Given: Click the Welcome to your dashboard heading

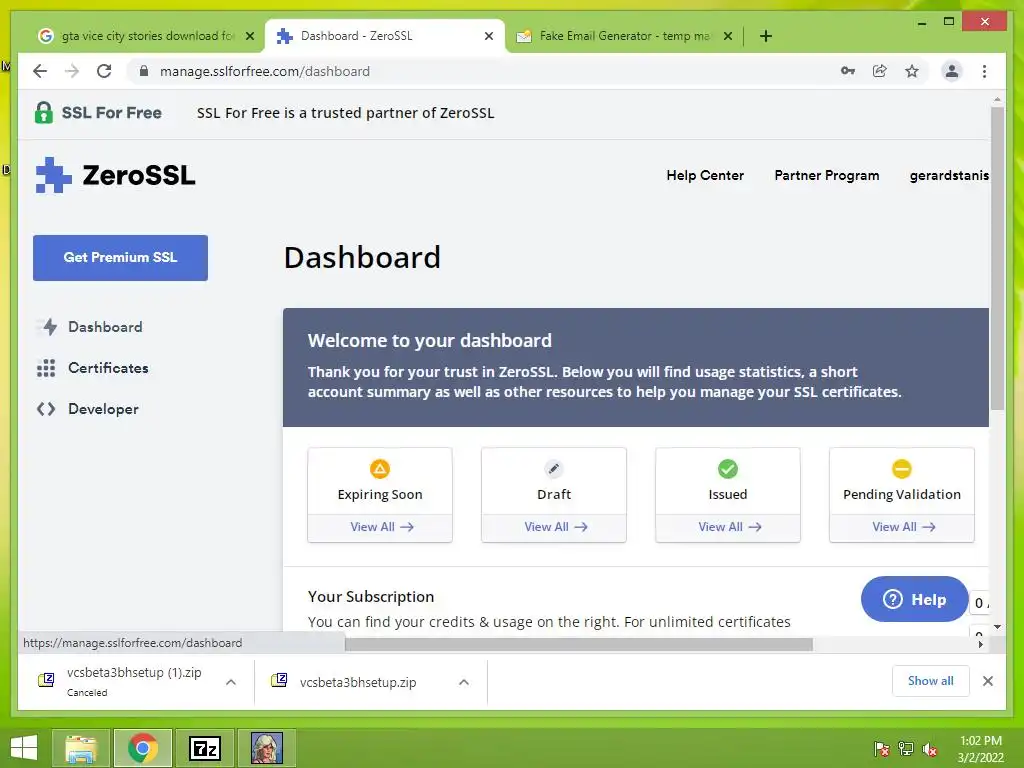Looking at the screenshot, I should (429, 340).
